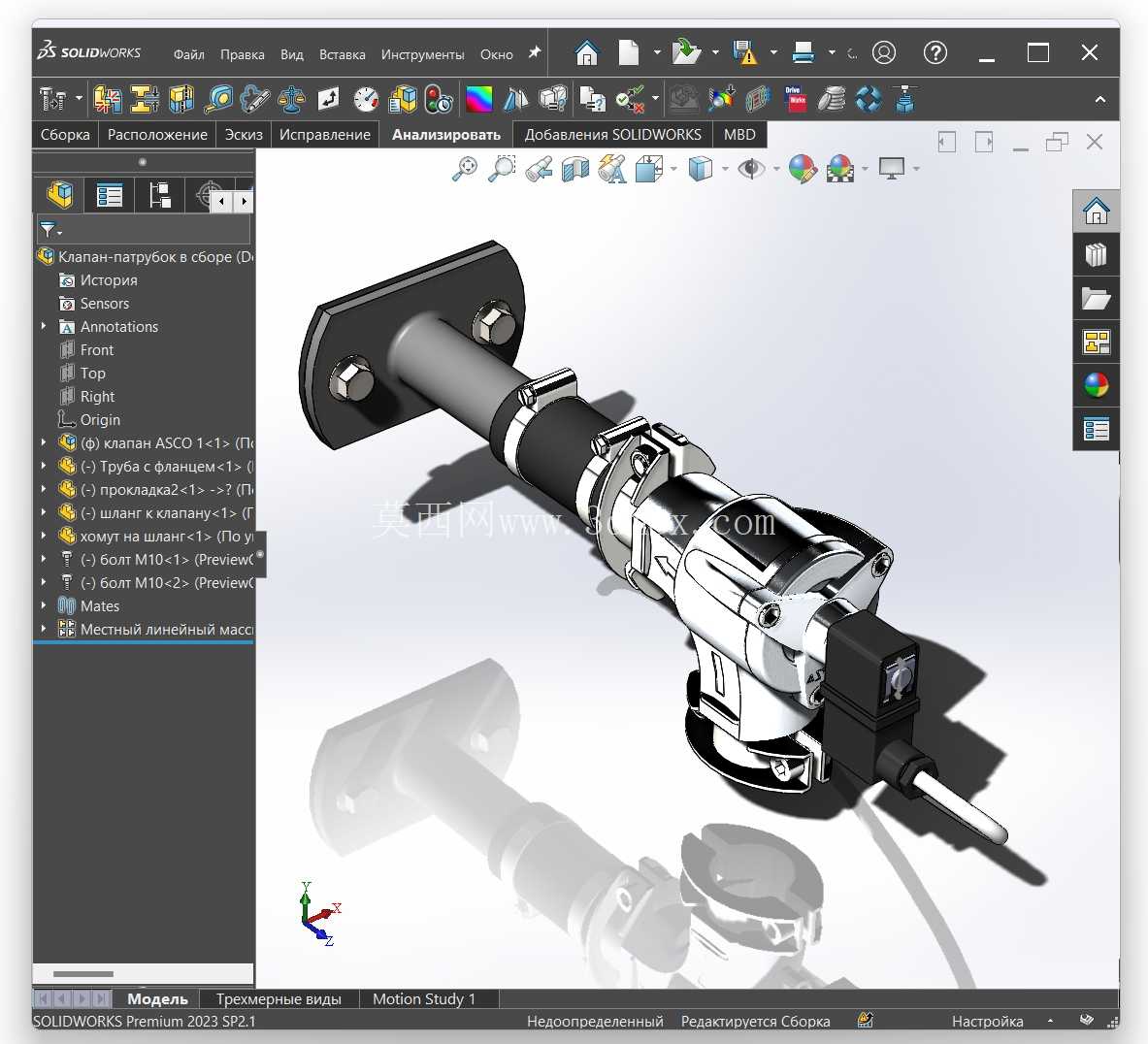Switch to Motion Study 1 tab
The width and height of the screenshot is (1148, 1044).
pyautogui.click(x=425, y=998)
